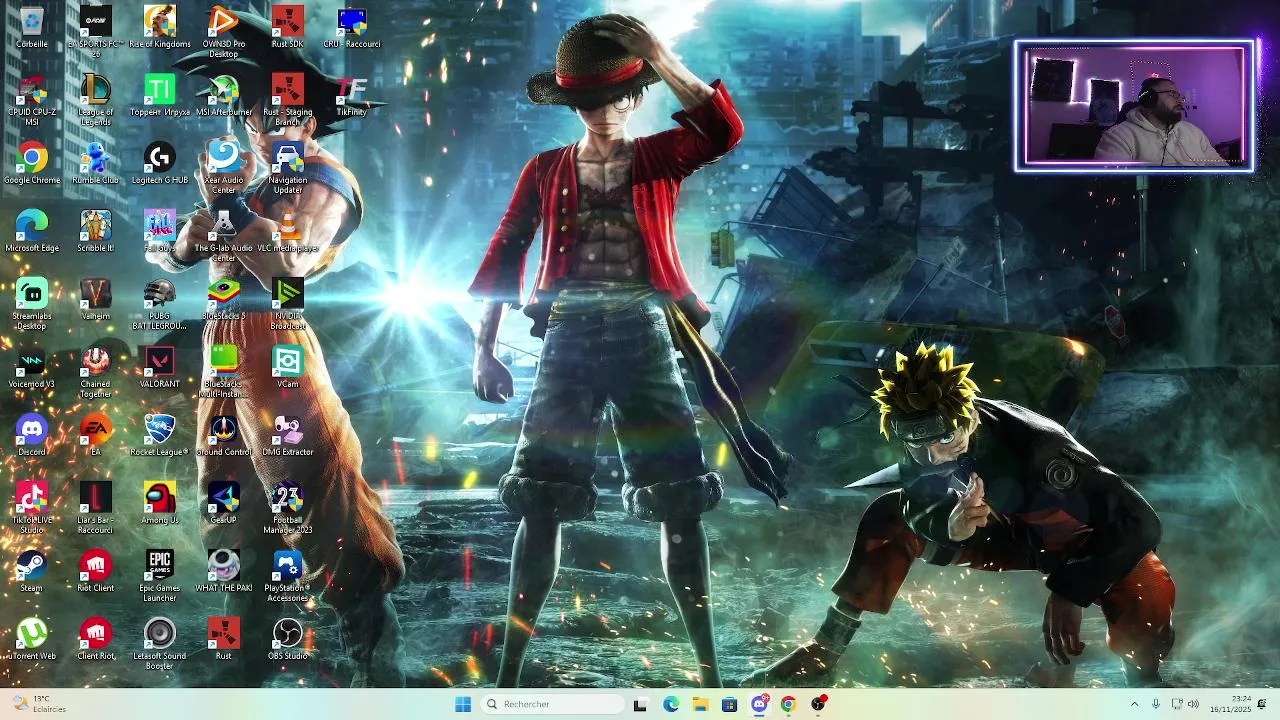The width and height of the screenshot is (1280, 720).
Task: Launch Rumble Club desktop icon
Action: [96, 163]
